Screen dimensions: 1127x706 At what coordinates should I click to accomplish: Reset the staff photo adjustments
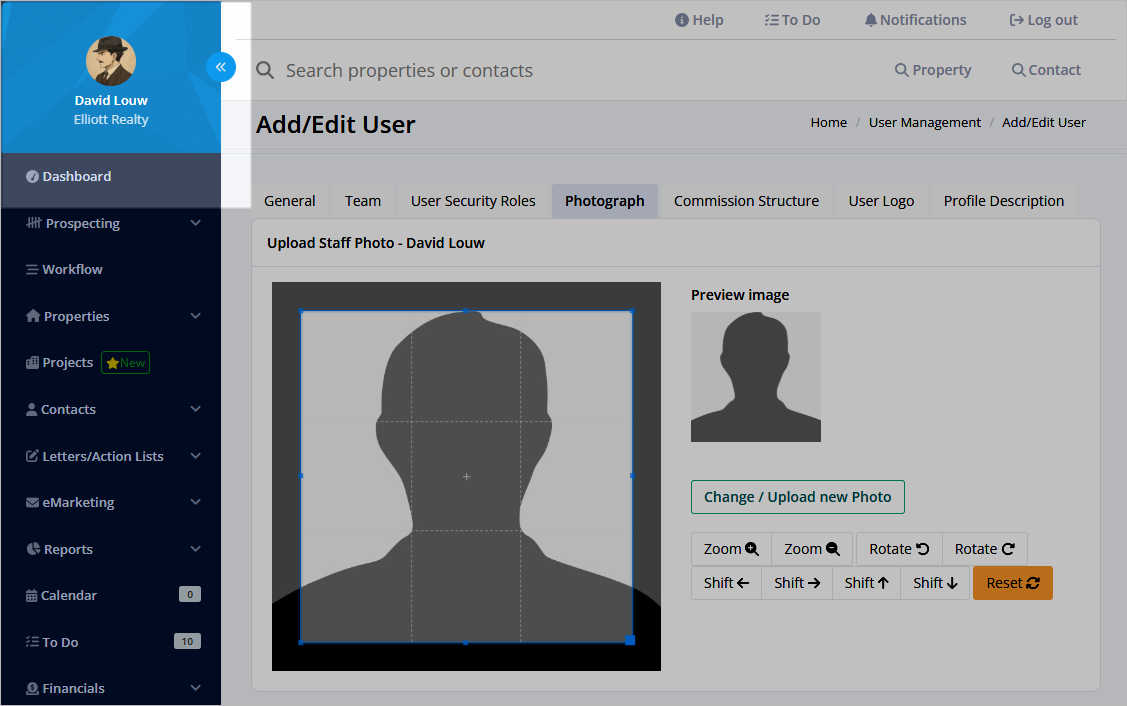click(x=1012, y=582)
